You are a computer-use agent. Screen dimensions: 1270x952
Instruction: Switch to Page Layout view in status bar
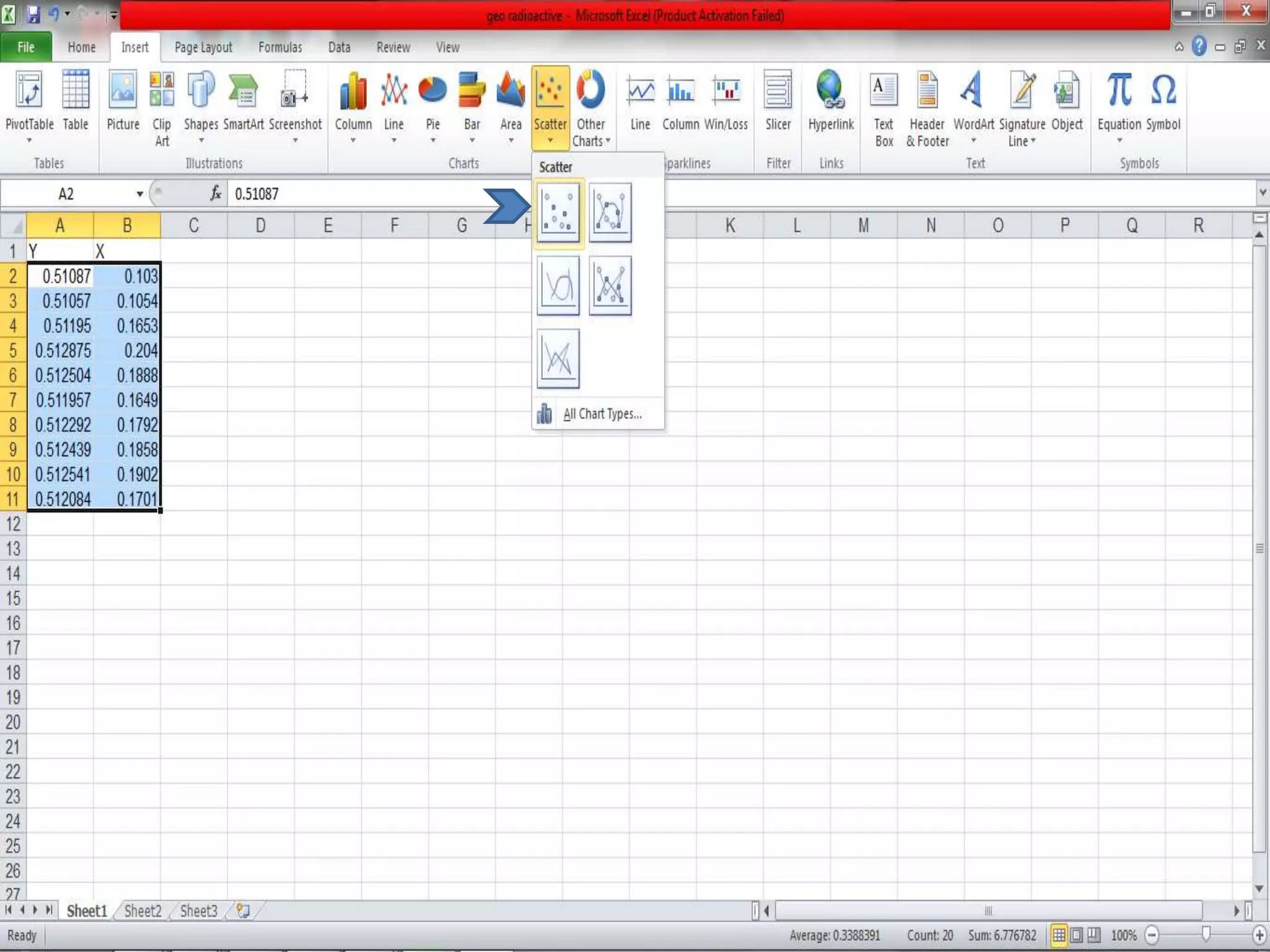tap(1077, 935)
